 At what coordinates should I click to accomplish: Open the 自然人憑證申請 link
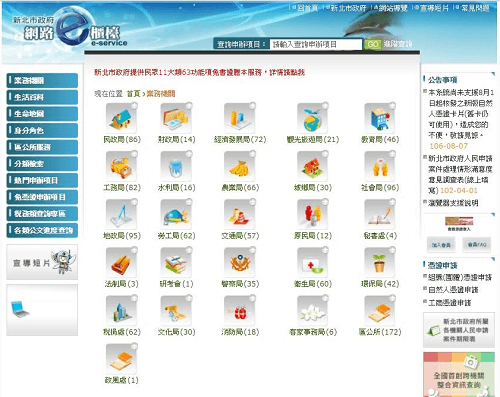[x=453, y=290]
